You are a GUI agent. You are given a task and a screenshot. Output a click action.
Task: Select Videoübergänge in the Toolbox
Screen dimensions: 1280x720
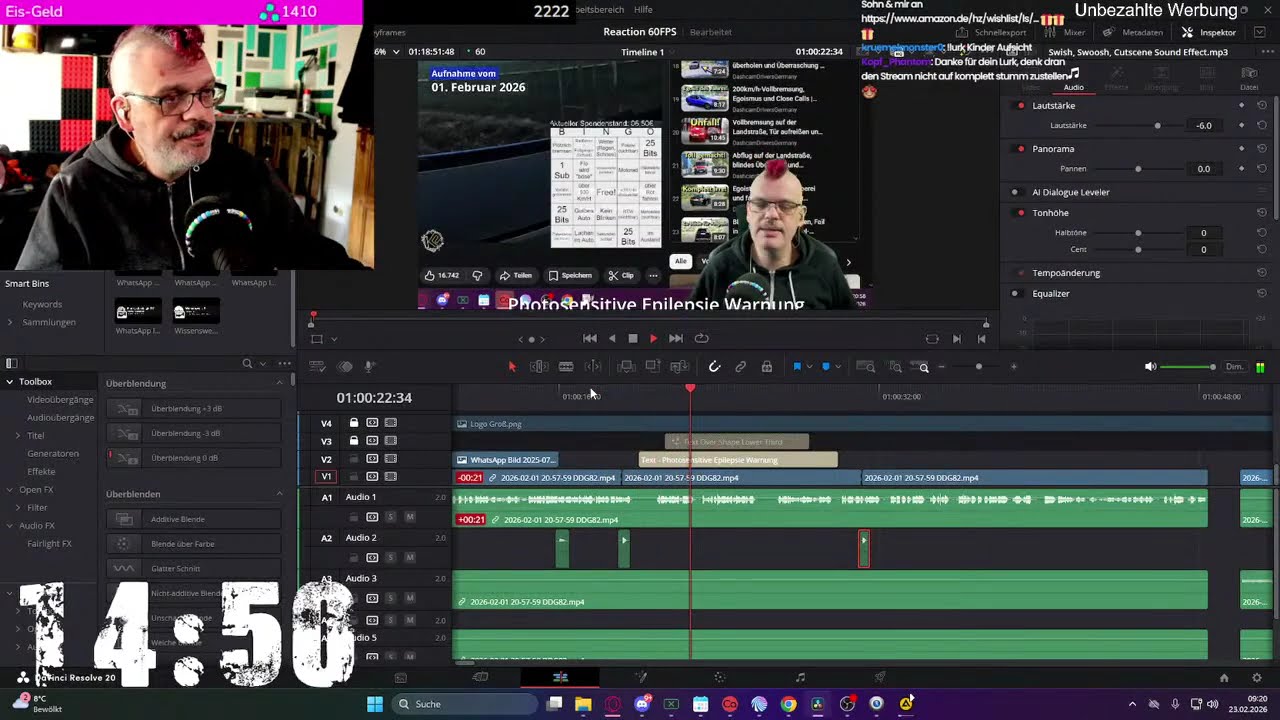pos(60,400)
